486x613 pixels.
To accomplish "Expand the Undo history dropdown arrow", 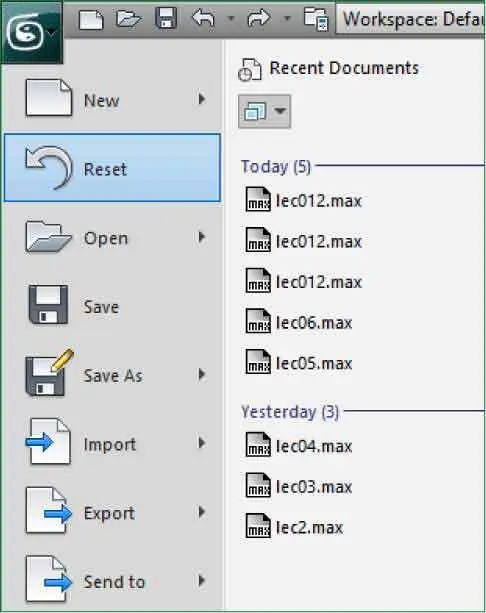I will coord(231,18).
